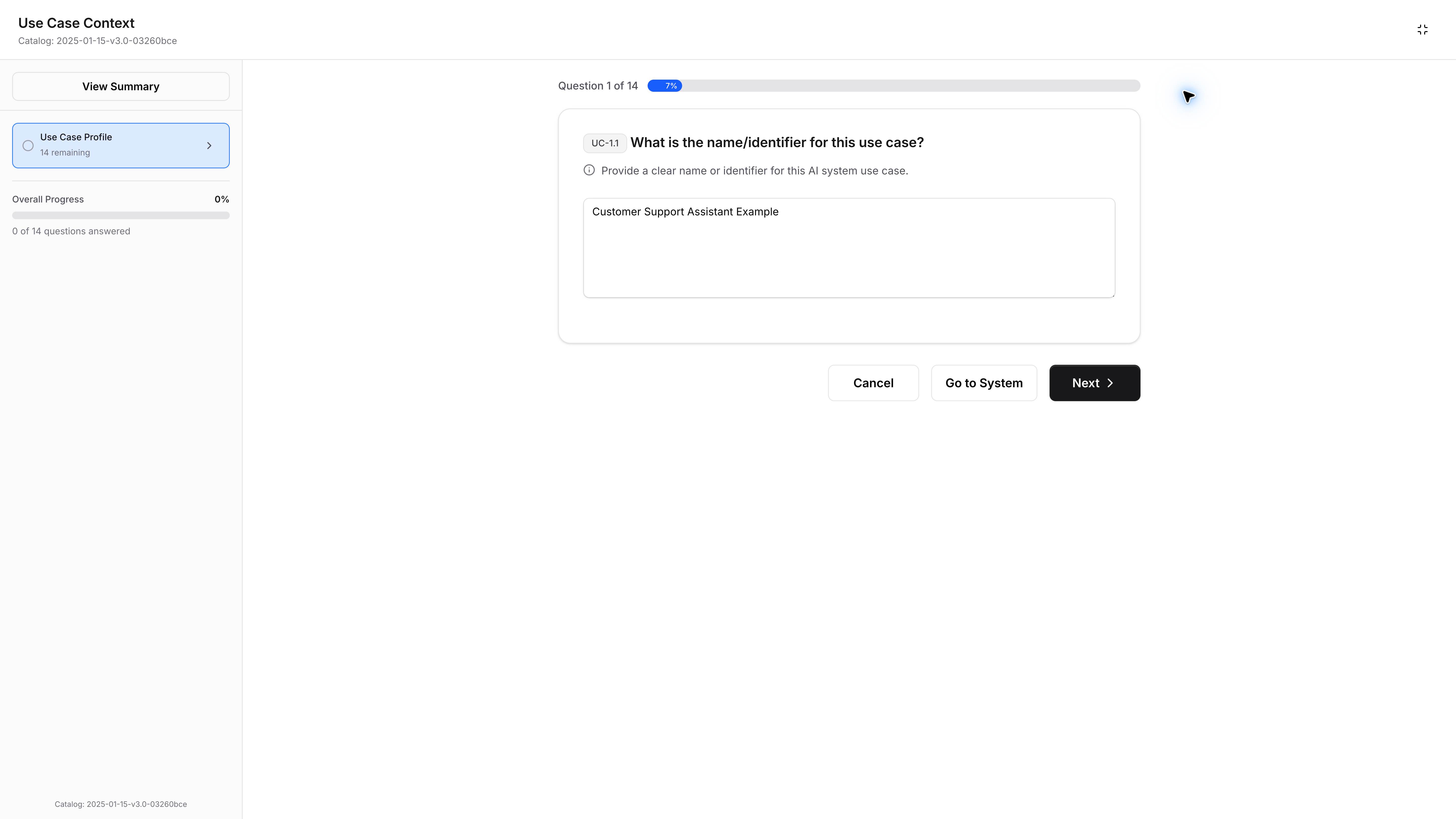The width and height of the screenshot is (1456, 819).
Task: Click the question progress bar showing 7%
Action: click(894, 86)
